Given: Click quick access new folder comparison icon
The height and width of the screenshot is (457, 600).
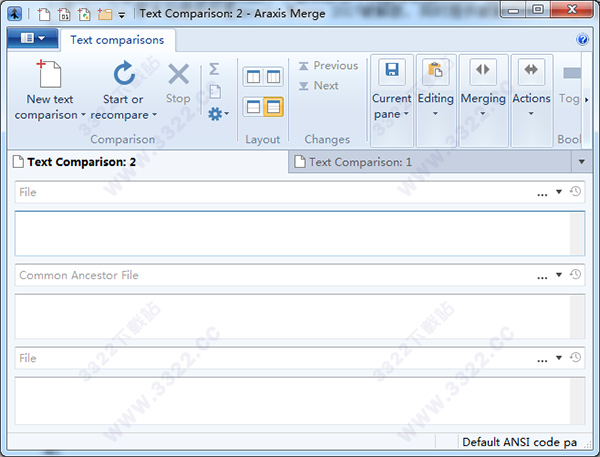Looking at the screenshot, I should pyautogui.click(x=104, y=14).
